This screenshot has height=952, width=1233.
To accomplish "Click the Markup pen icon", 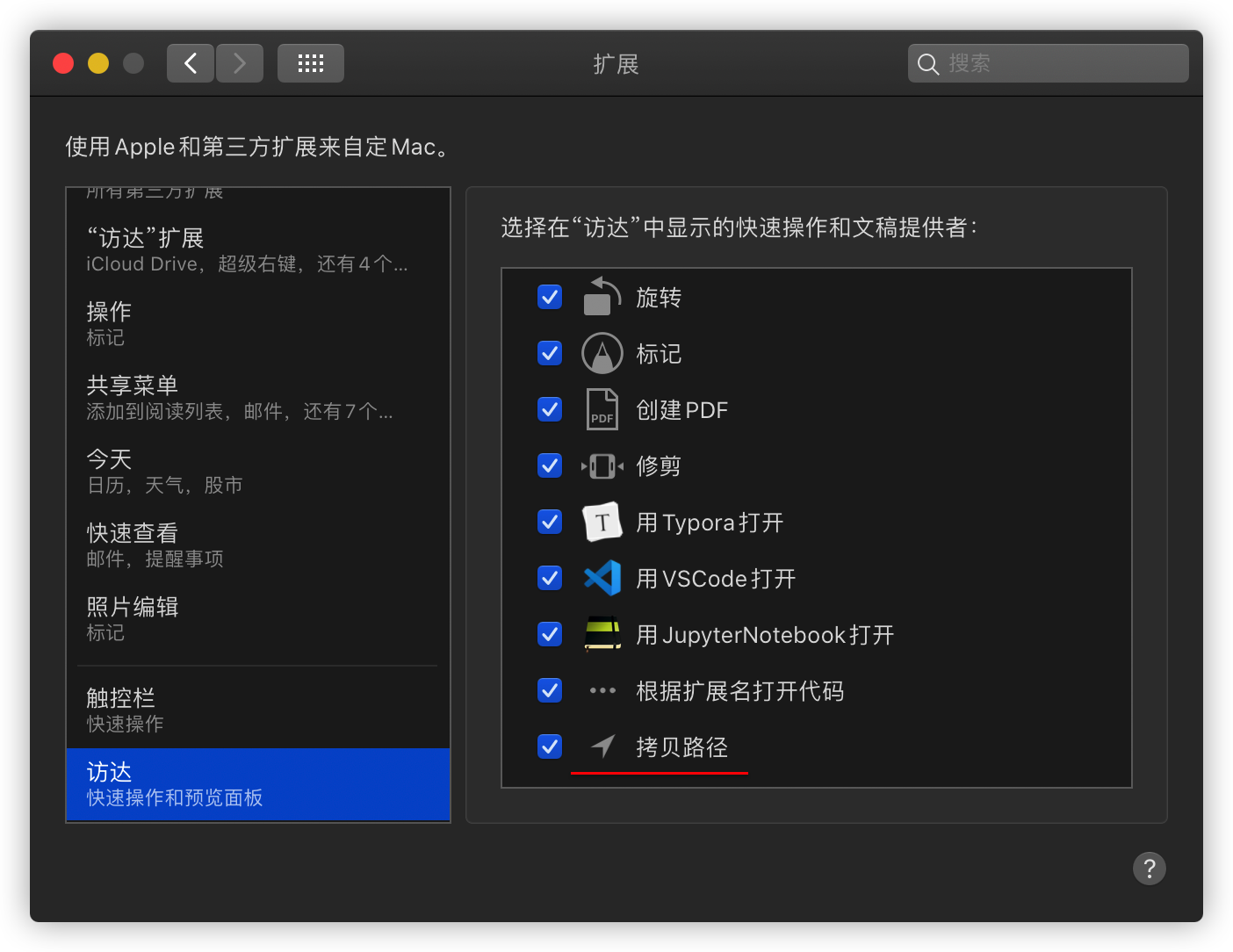I will pyautogui.click(x=602, y=353).
